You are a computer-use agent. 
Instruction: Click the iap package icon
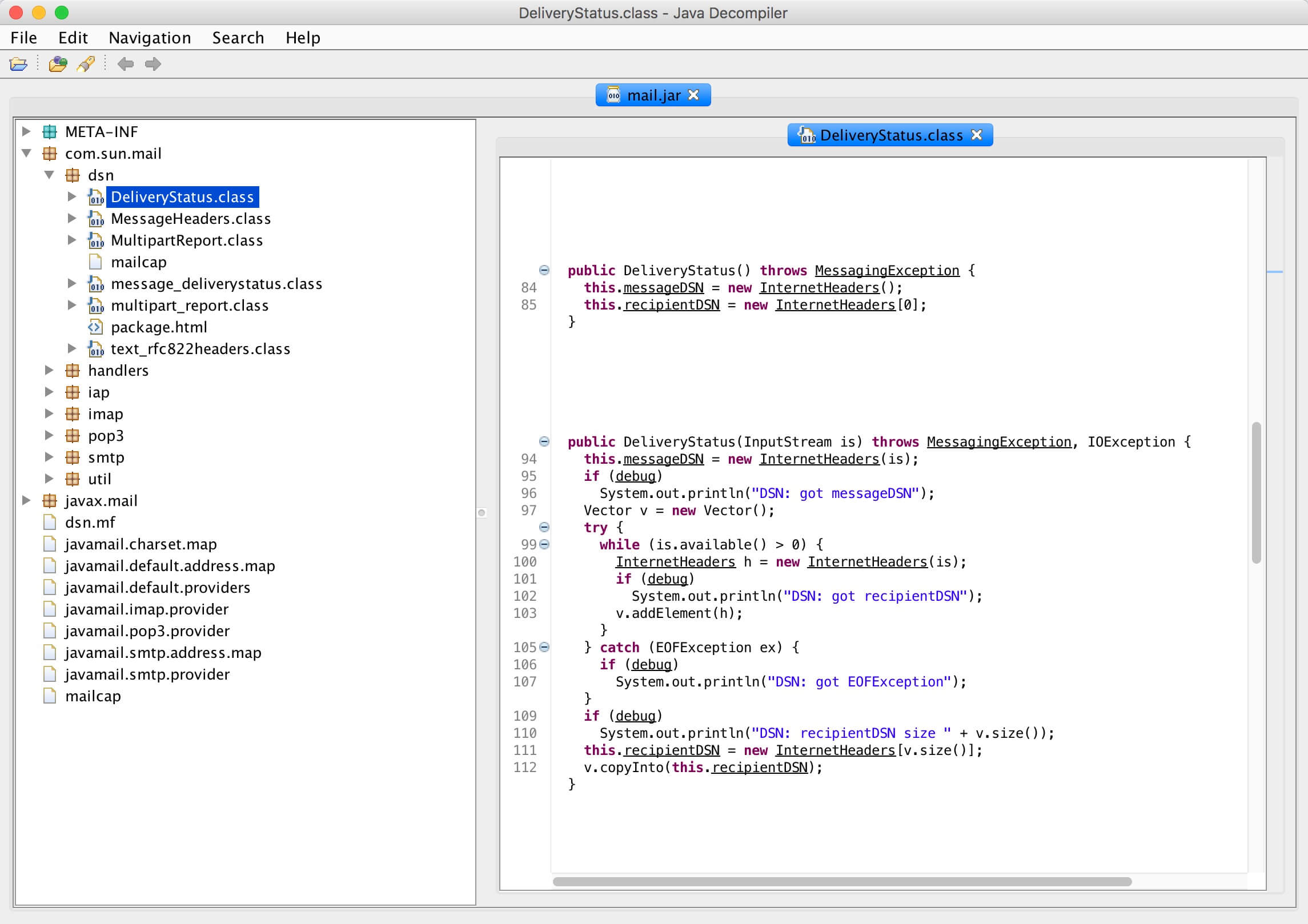pos(73,392)
